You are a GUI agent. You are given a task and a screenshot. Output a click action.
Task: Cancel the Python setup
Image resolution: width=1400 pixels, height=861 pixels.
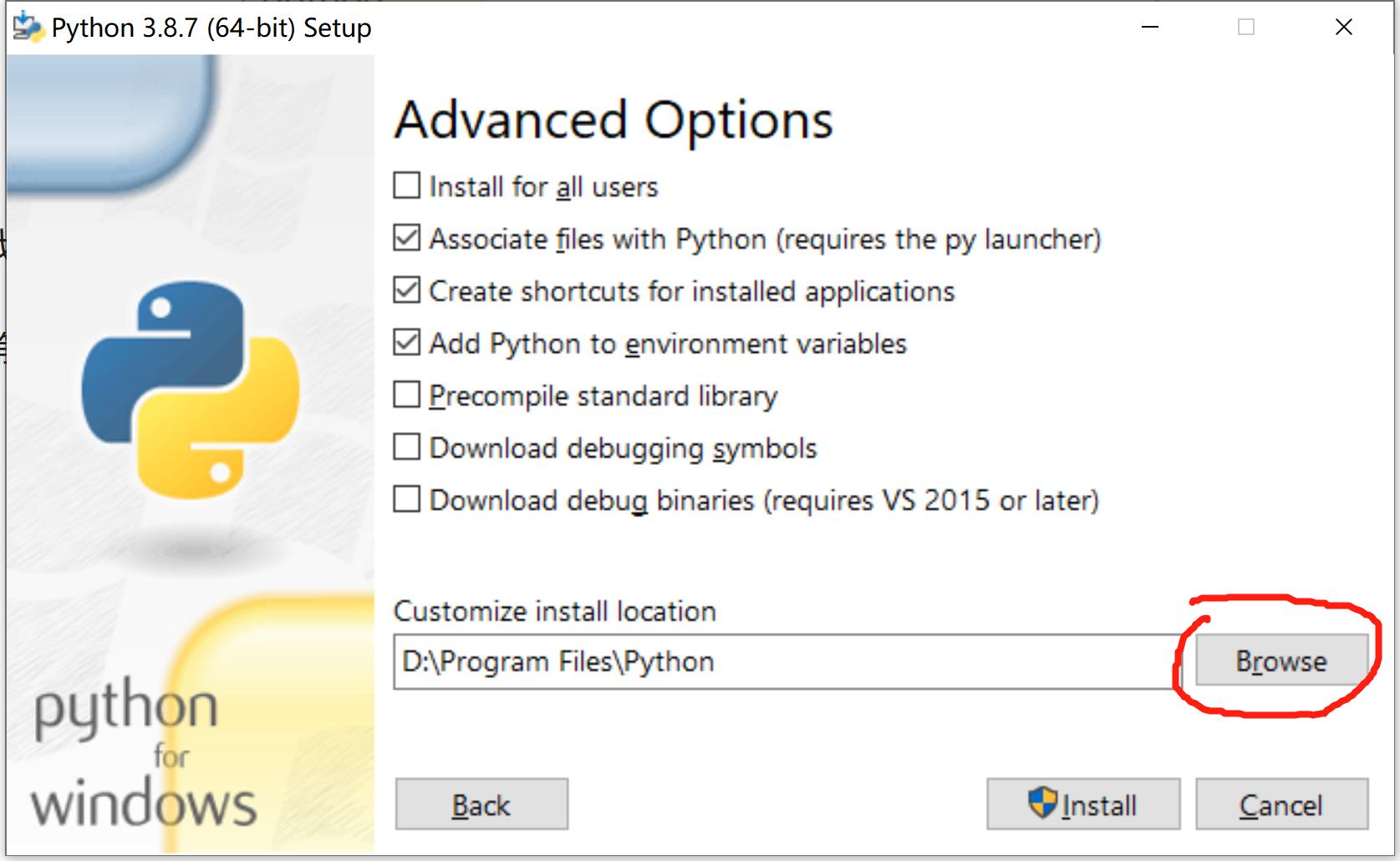coord(1281,805)
